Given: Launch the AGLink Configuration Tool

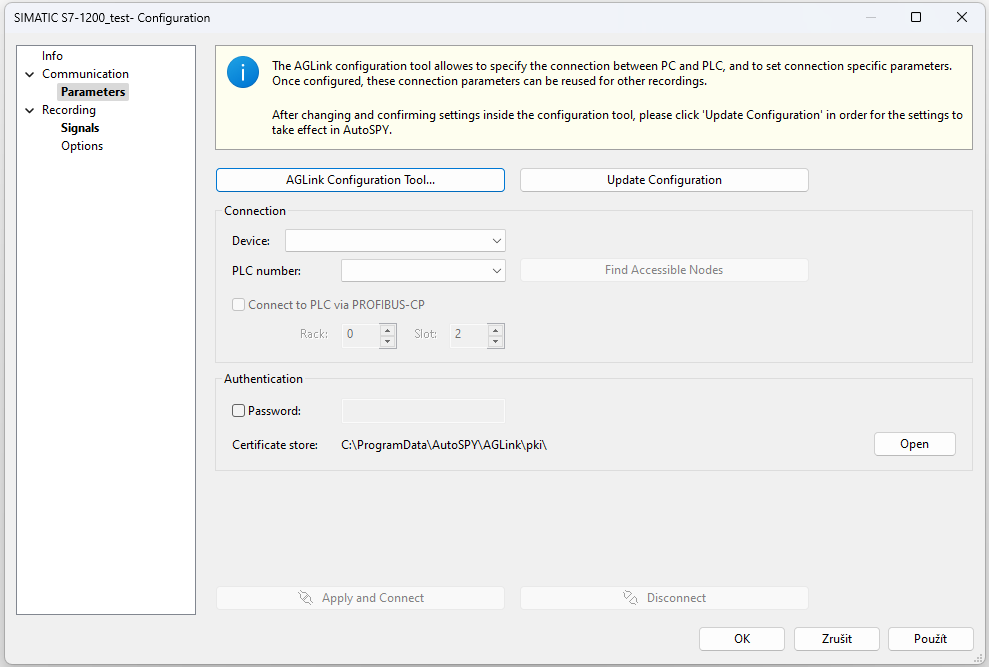Looking at the screenshot, I should pyautogui.click(x=360, y=180).
